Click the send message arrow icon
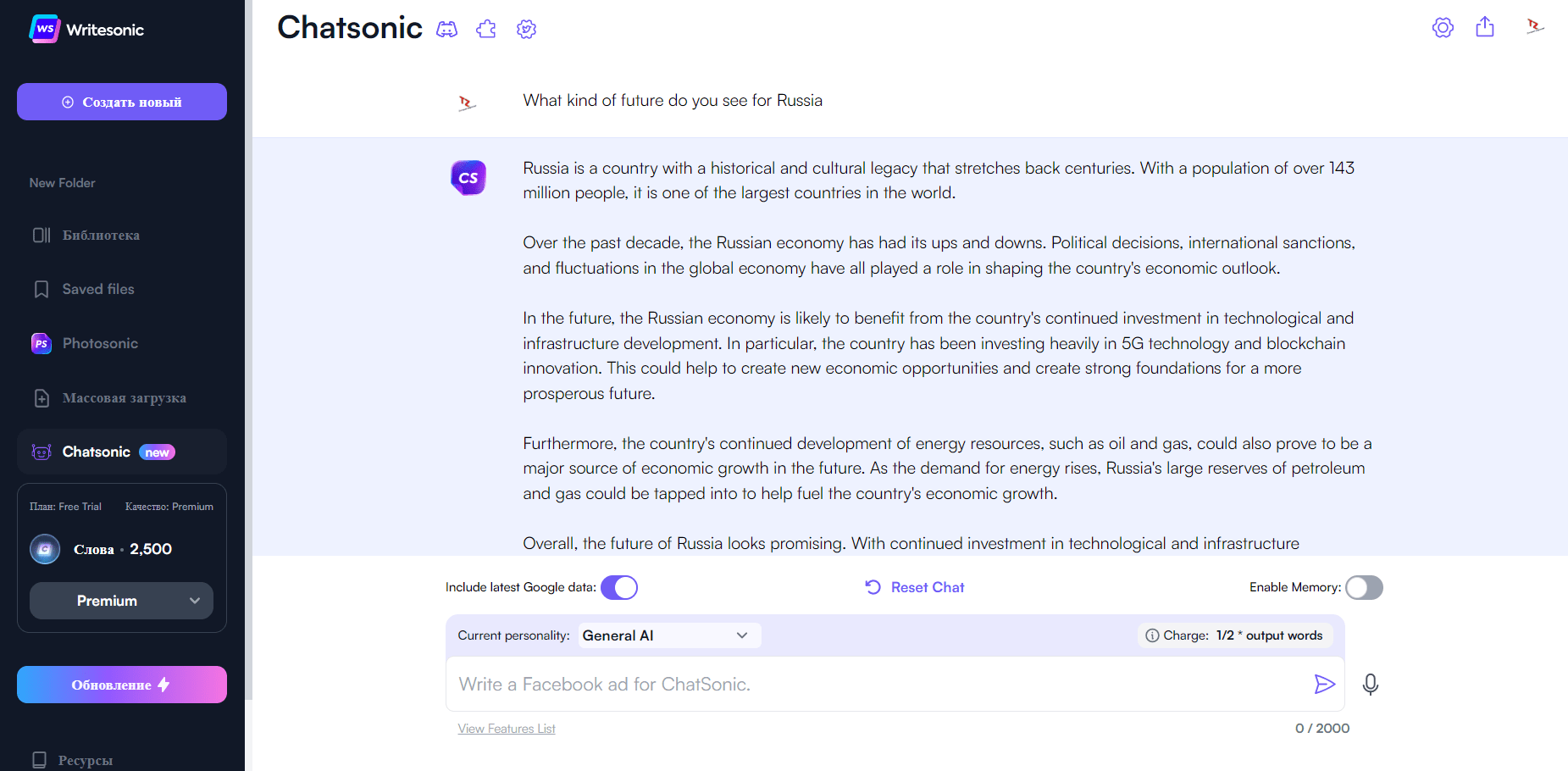1568x771 pixels. (x=1324, y=684)
